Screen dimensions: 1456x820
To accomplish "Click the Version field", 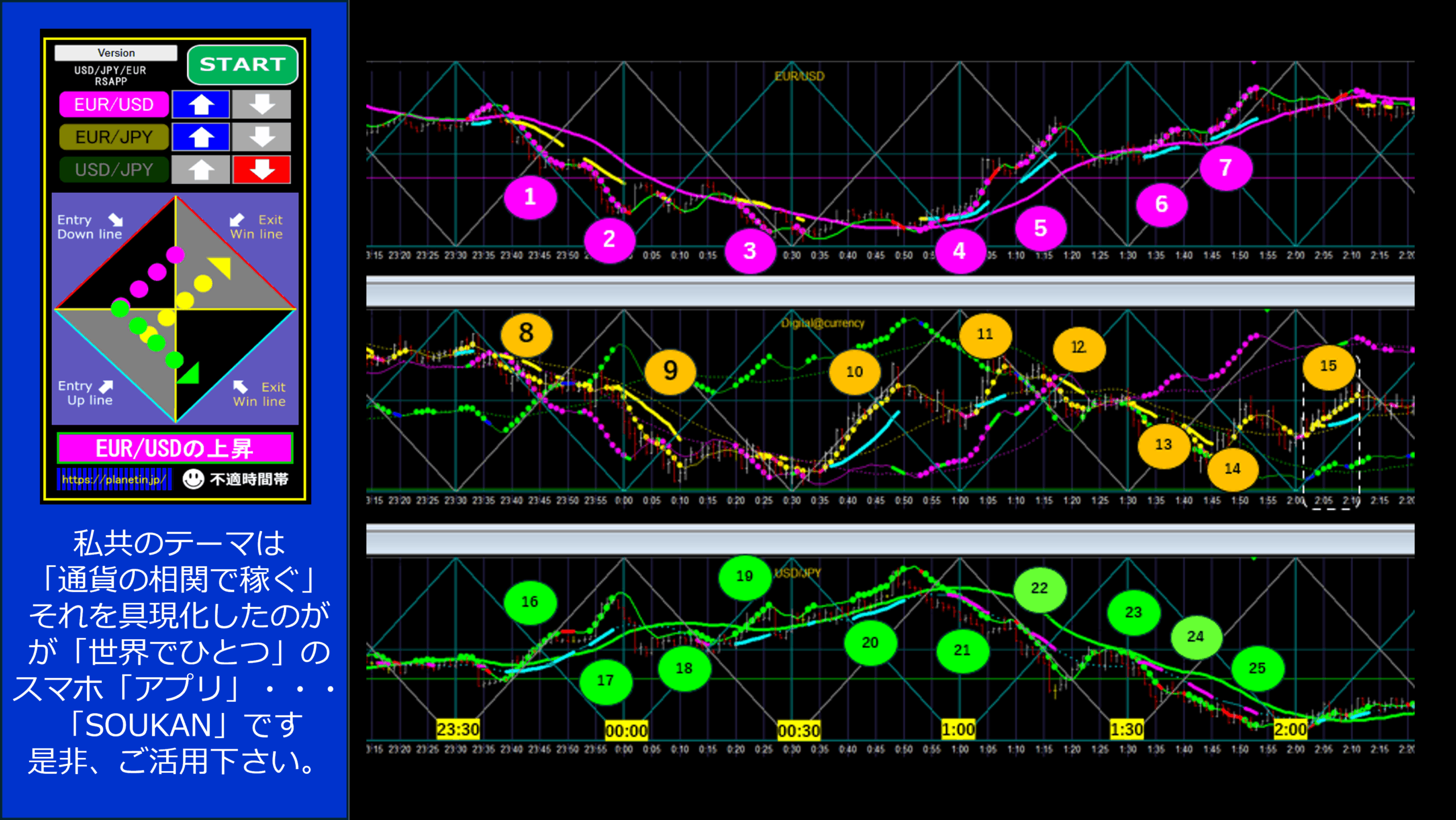I will 116,53.
